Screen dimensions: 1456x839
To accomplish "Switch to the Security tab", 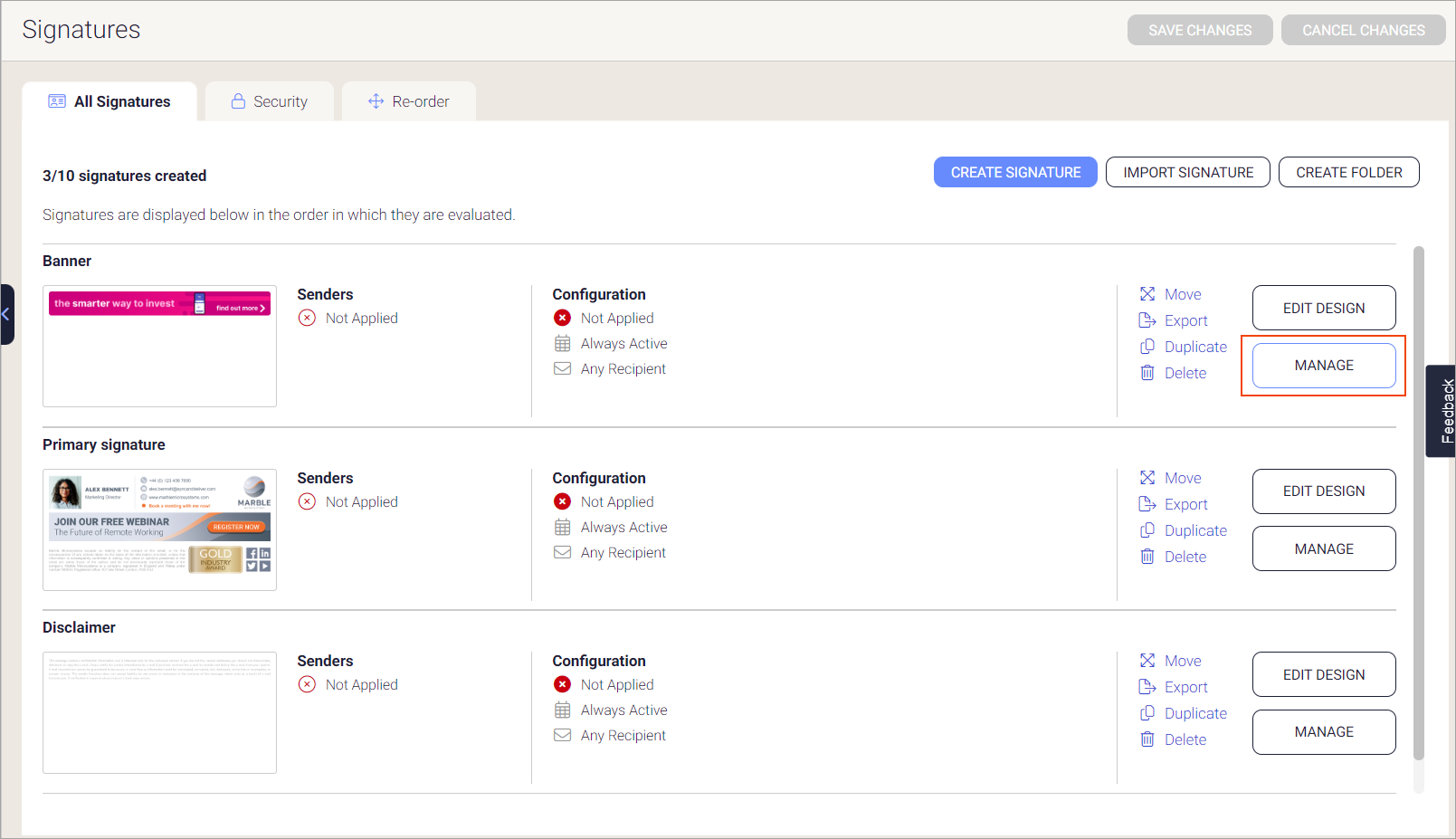I will pyautogui.click(x=270, y=101).
